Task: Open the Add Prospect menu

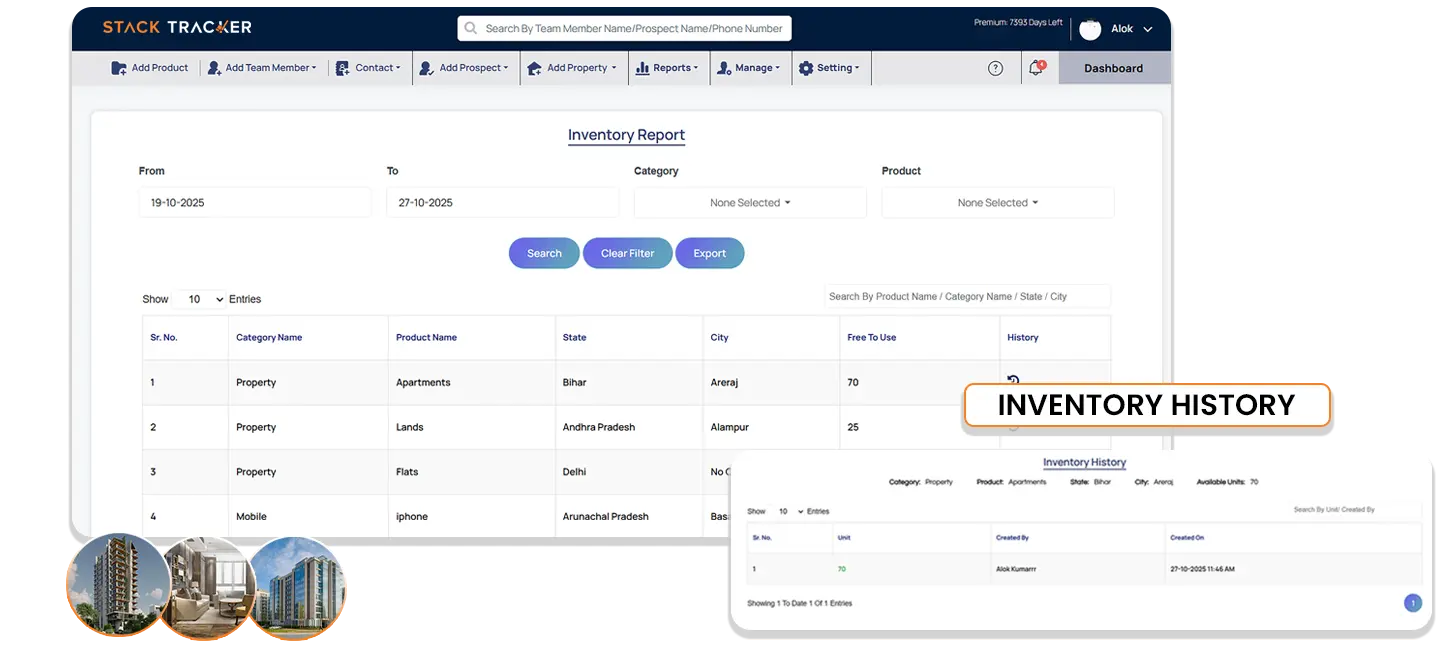Action: coord(464,68)
